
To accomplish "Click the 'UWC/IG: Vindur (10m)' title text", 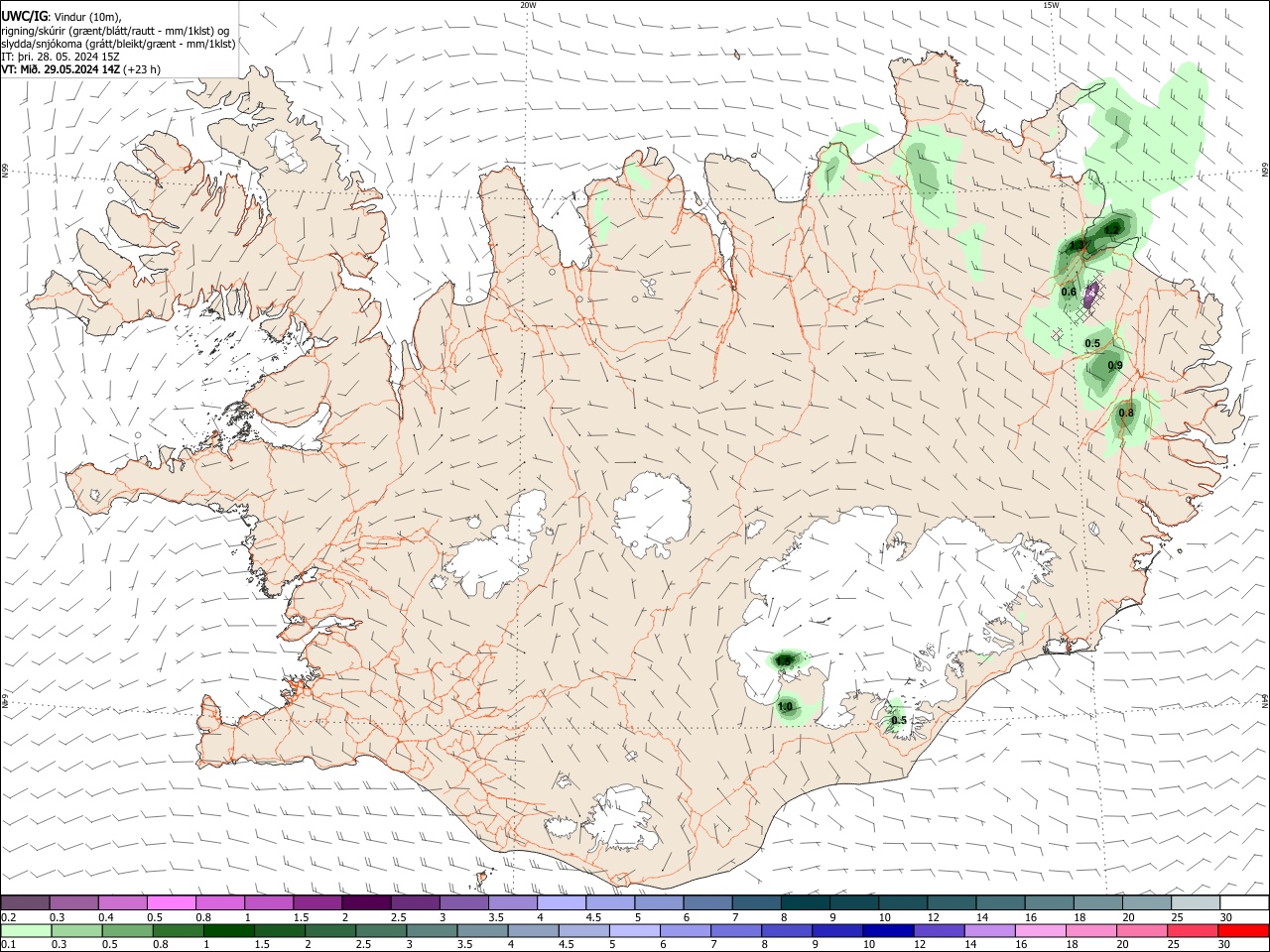I will click(62, 16).
